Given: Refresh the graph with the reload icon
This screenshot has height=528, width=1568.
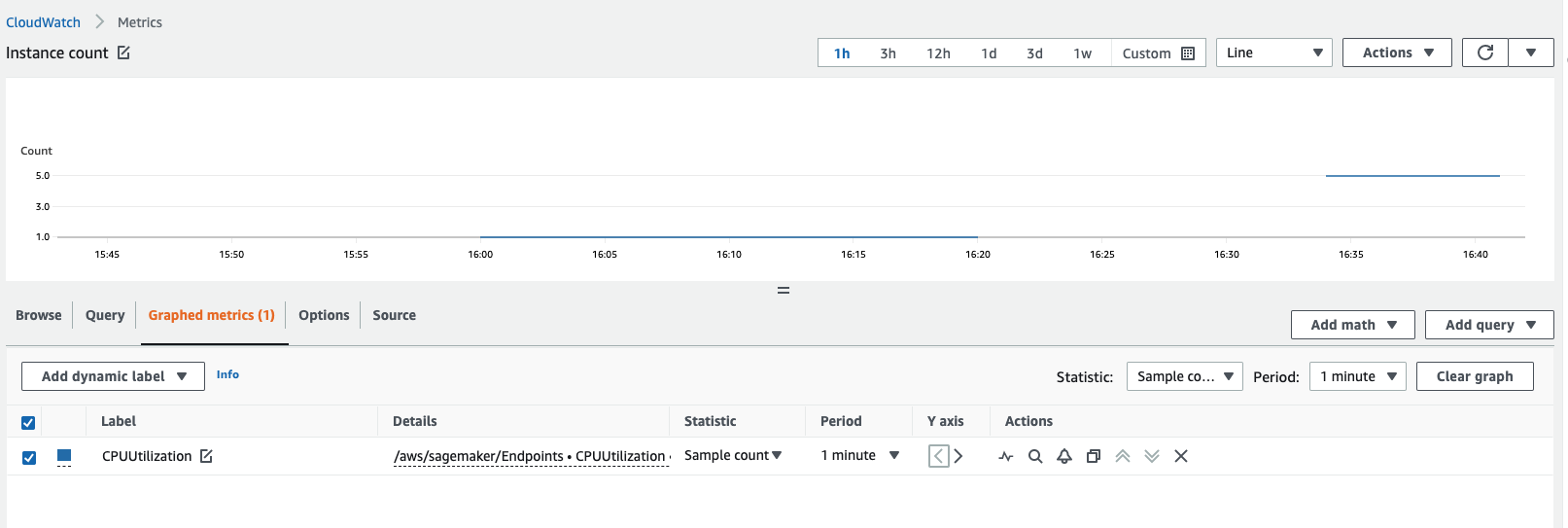Looking at the screenshot, I should (x=1484, y=53).
